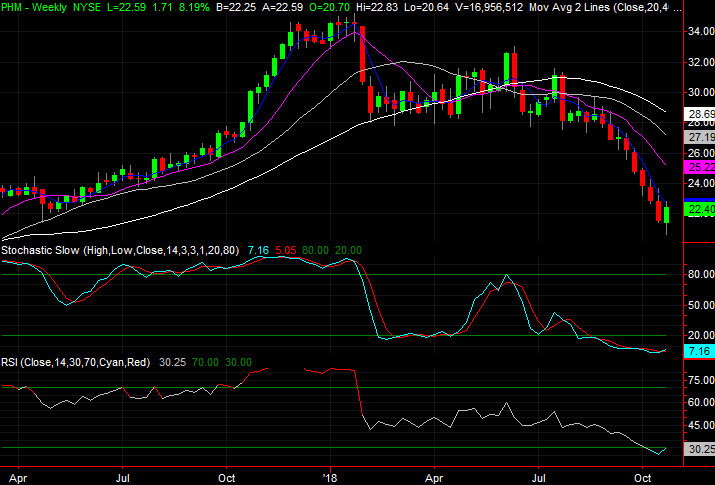The height and width of the screenshot is (485, 715).
Task: Click the O=20.70 open value
Action: click(330, 7)
